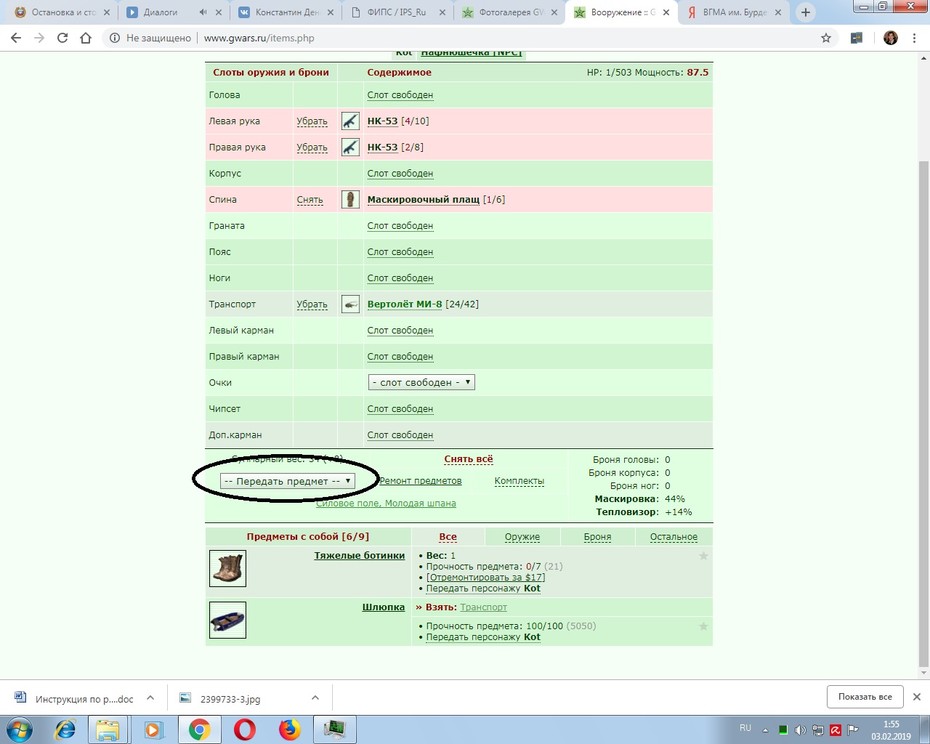Click the HK-53 weapon icon in left hand row
The width and height of the screenshot is (930, 744).
[350, 121]
